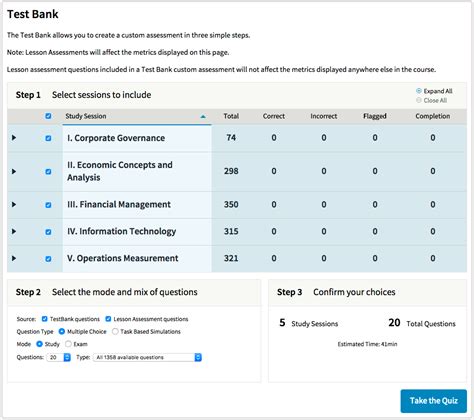The height and width of the screenshot is (420, 474).
Task: Sort by the Total column header
Action: (x=231, y=116)
